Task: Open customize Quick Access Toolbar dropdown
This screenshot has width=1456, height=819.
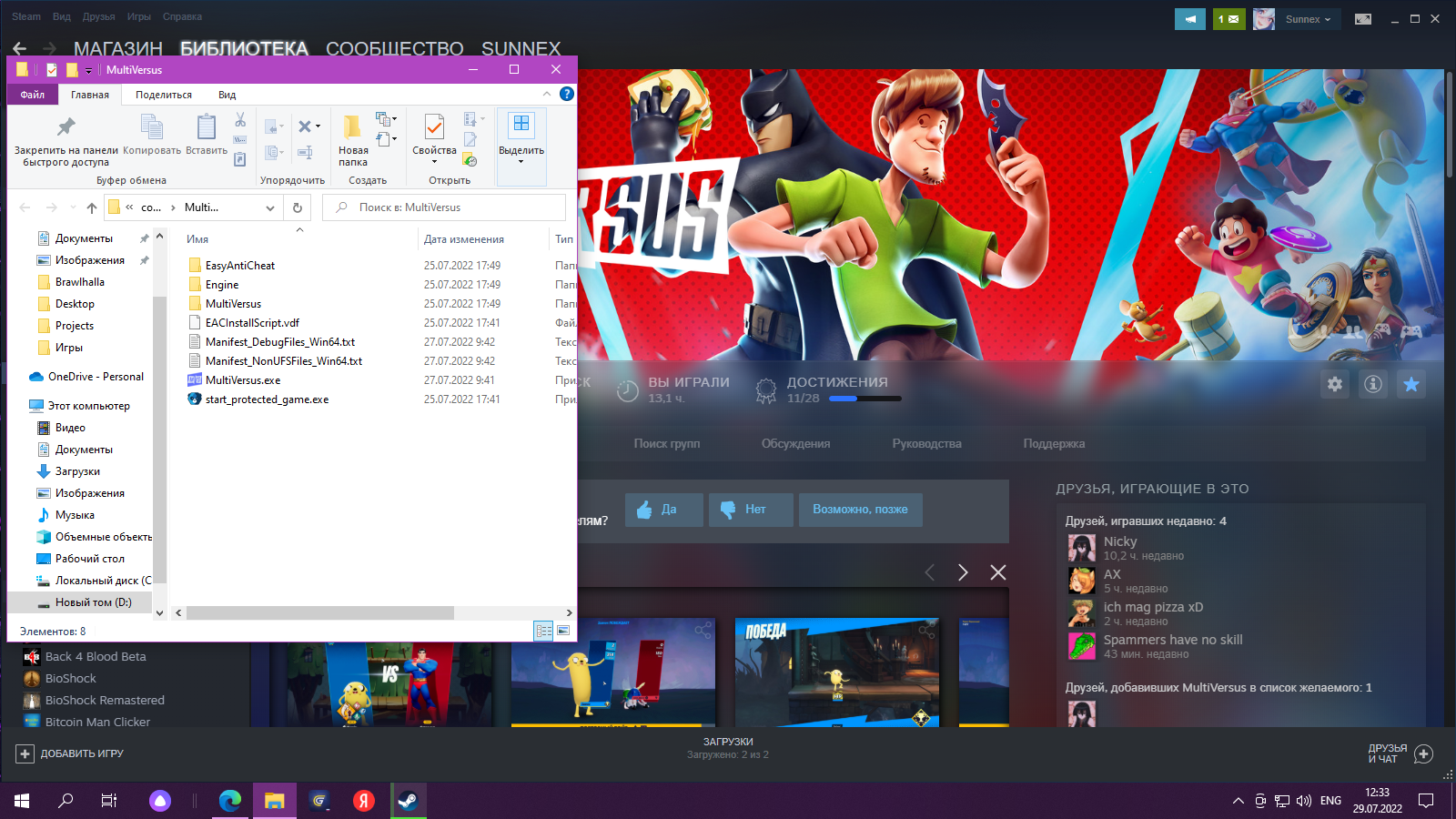Action: coord(88,70)
